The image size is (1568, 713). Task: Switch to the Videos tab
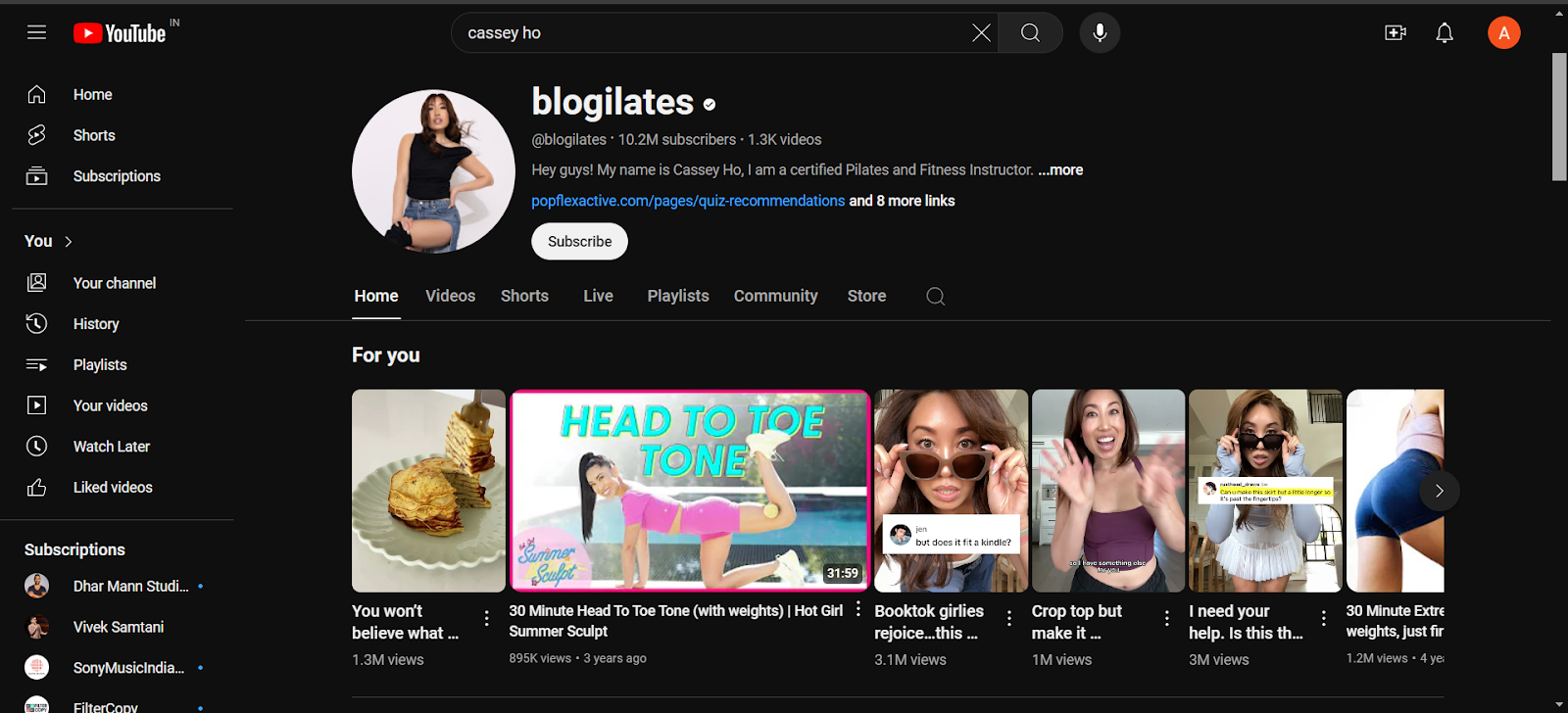451,296
